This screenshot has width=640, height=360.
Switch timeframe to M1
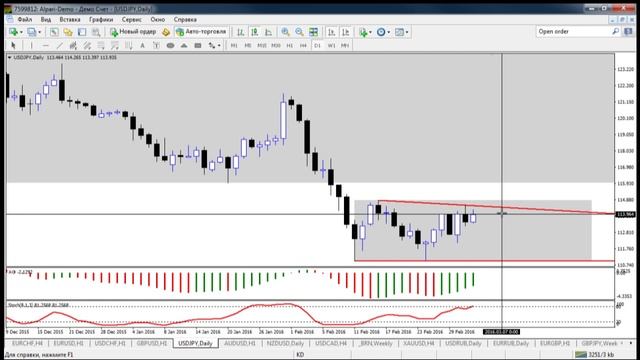(x=234, y=45)
